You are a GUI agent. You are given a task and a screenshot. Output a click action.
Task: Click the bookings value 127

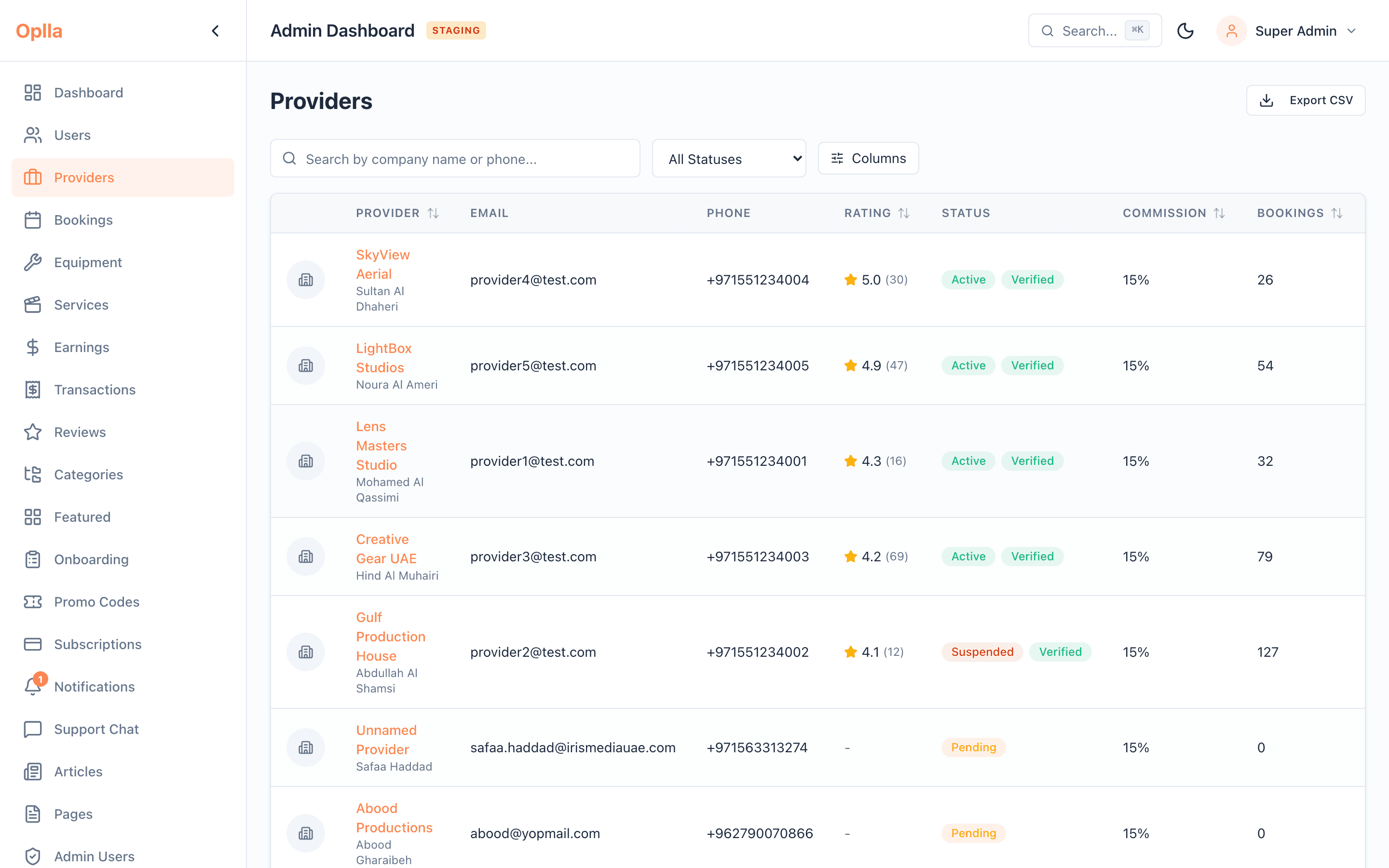point(1267,652)
